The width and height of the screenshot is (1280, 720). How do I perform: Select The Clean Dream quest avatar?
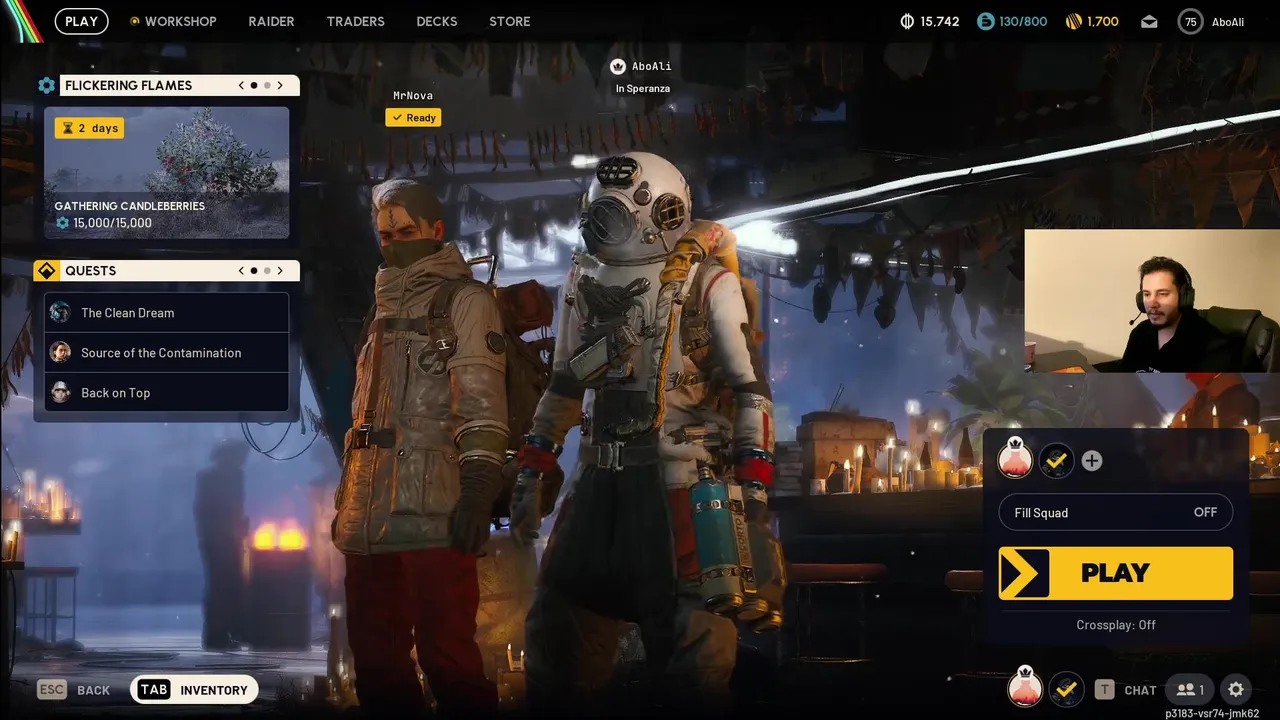point(61,313)
